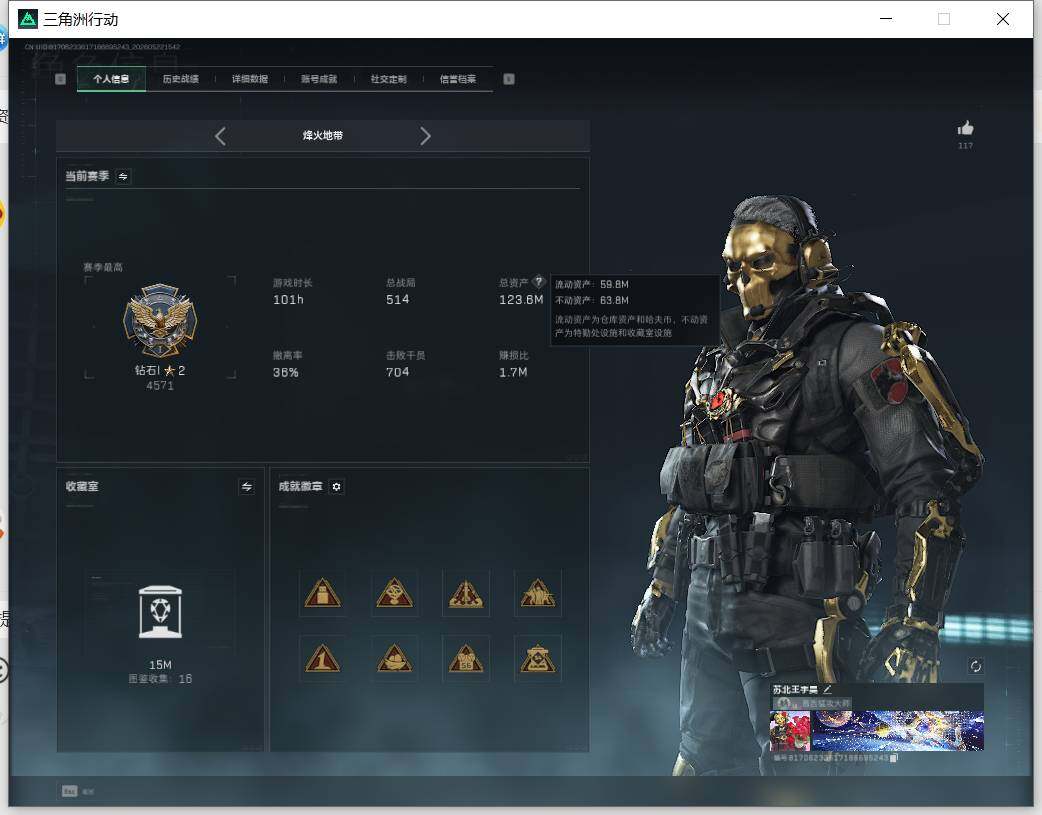Select third achievement badge in top row
The height and width of the screenshot is (815, 1042).
tap(466, 593)
